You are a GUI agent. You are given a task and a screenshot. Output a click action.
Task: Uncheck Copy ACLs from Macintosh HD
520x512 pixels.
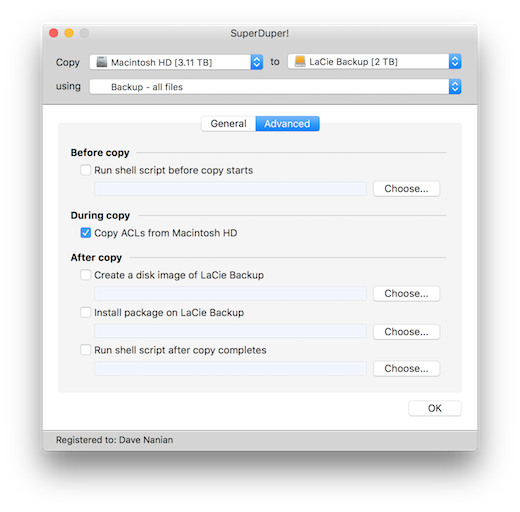tap(86, 233)
